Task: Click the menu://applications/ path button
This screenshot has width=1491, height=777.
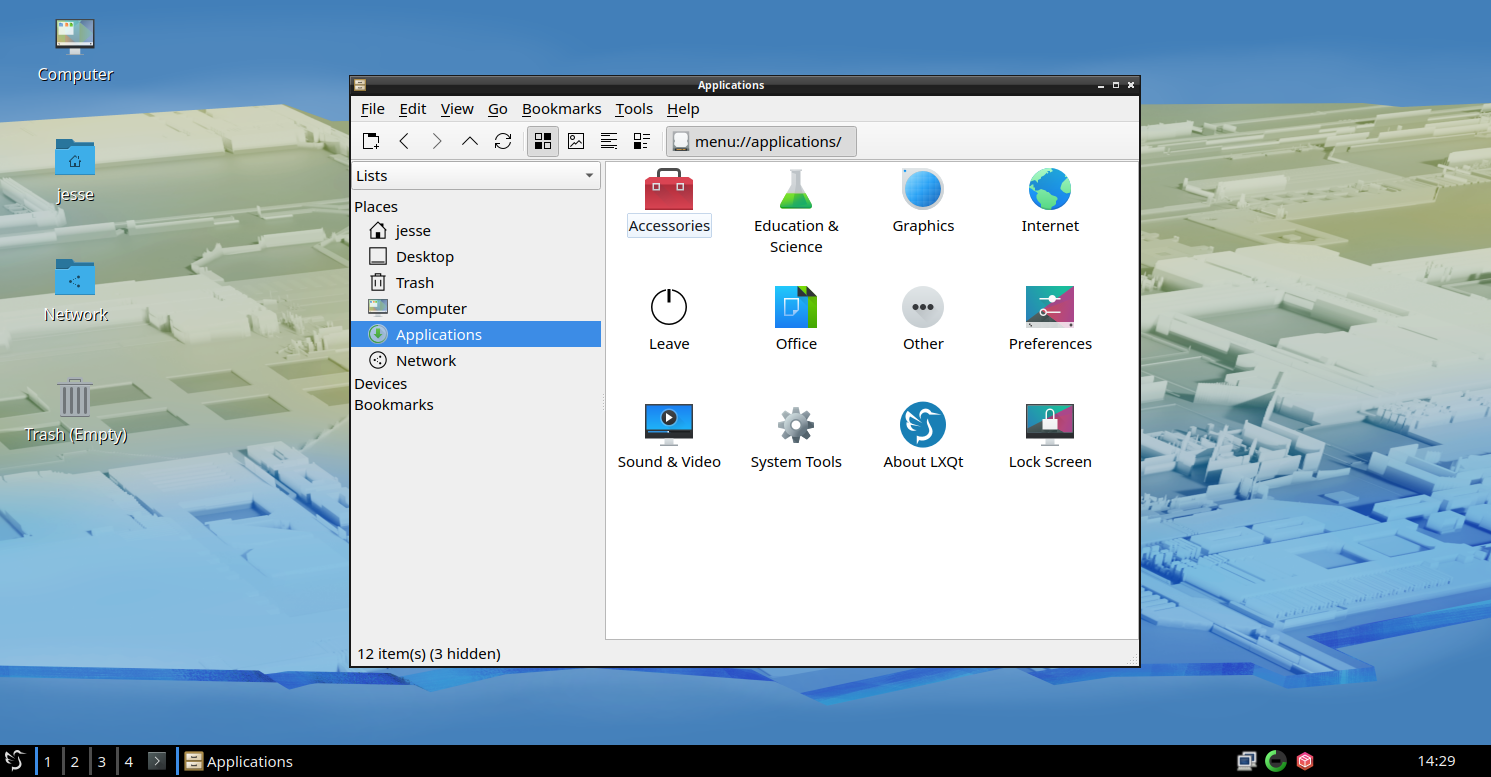Action: (761, 141)
